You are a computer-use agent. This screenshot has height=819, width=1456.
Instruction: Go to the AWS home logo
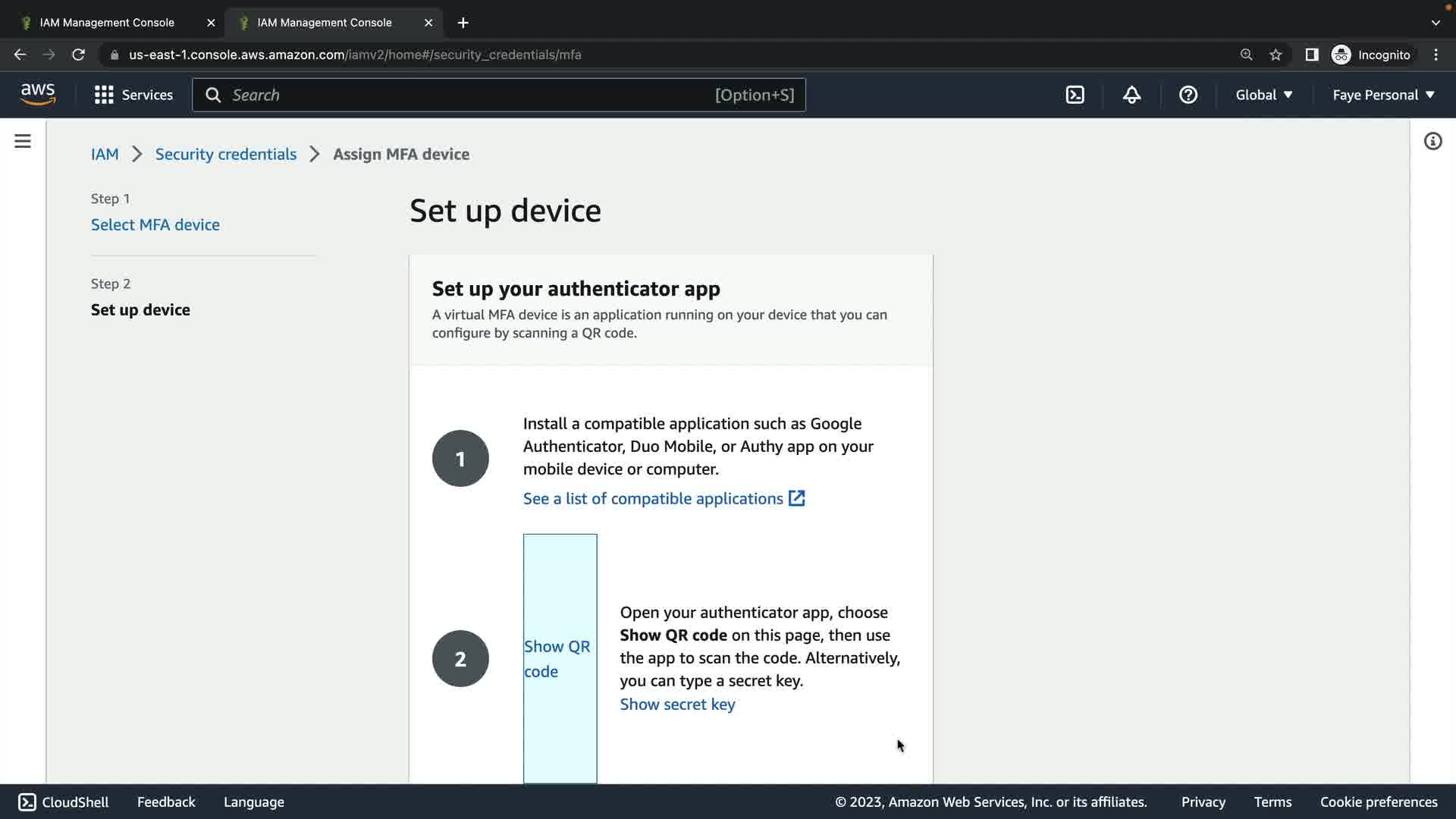point(38,94)
